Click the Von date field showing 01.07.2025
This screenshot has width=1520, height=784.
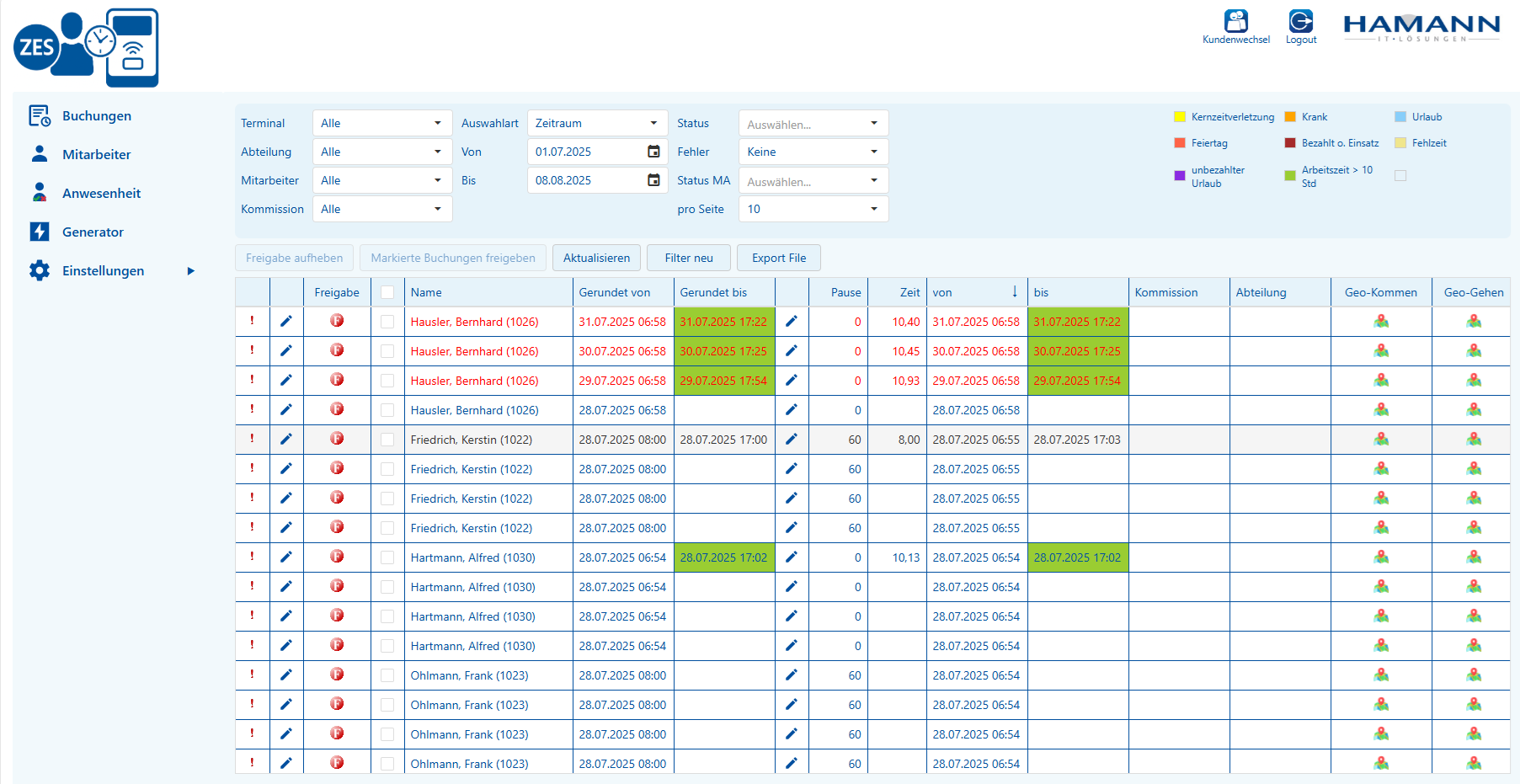[598, 152]
